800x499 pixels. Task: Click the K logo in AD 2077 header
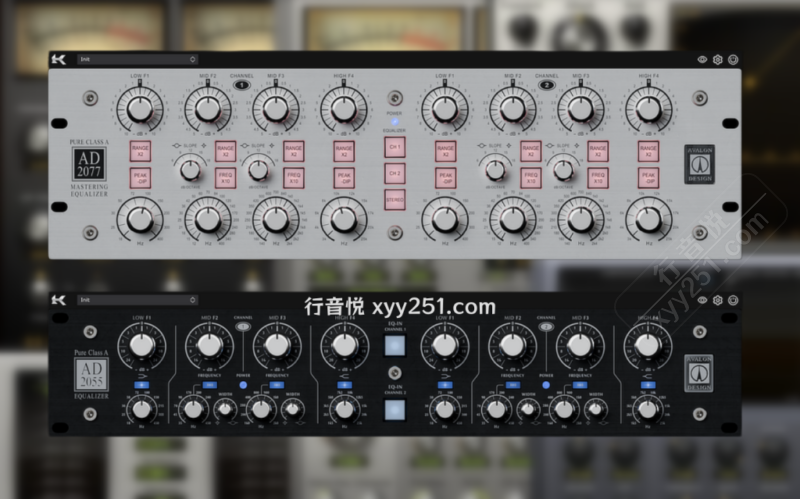click(59, 60)
